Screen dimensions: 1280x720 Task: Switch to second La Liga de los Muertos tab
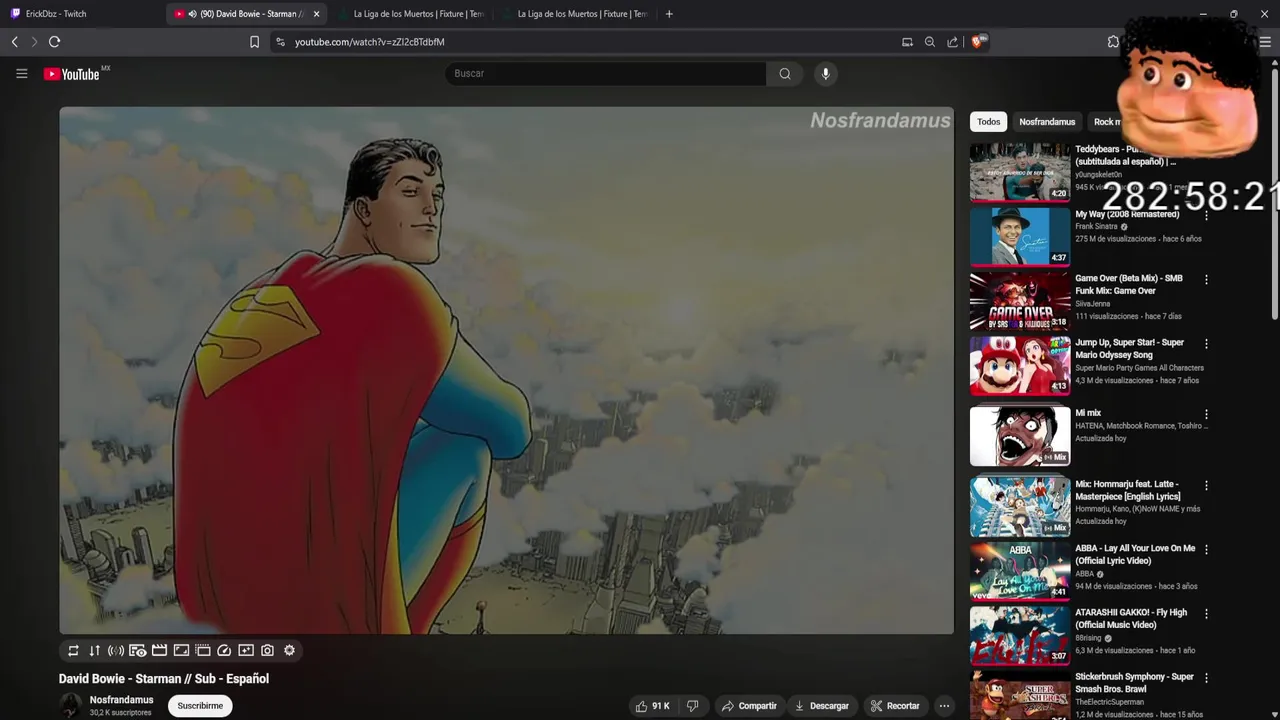(x=576, y=14)
